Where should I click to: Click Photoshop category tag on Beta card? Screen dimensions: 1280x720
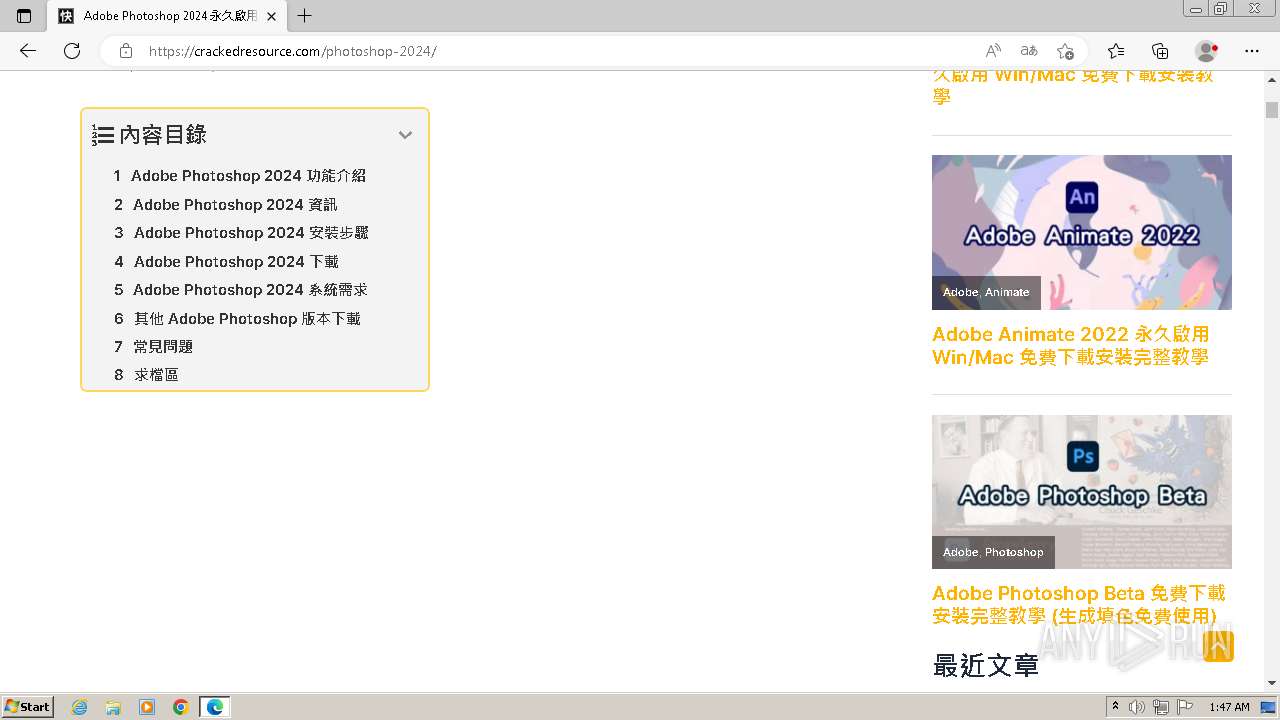(1014, 552)
